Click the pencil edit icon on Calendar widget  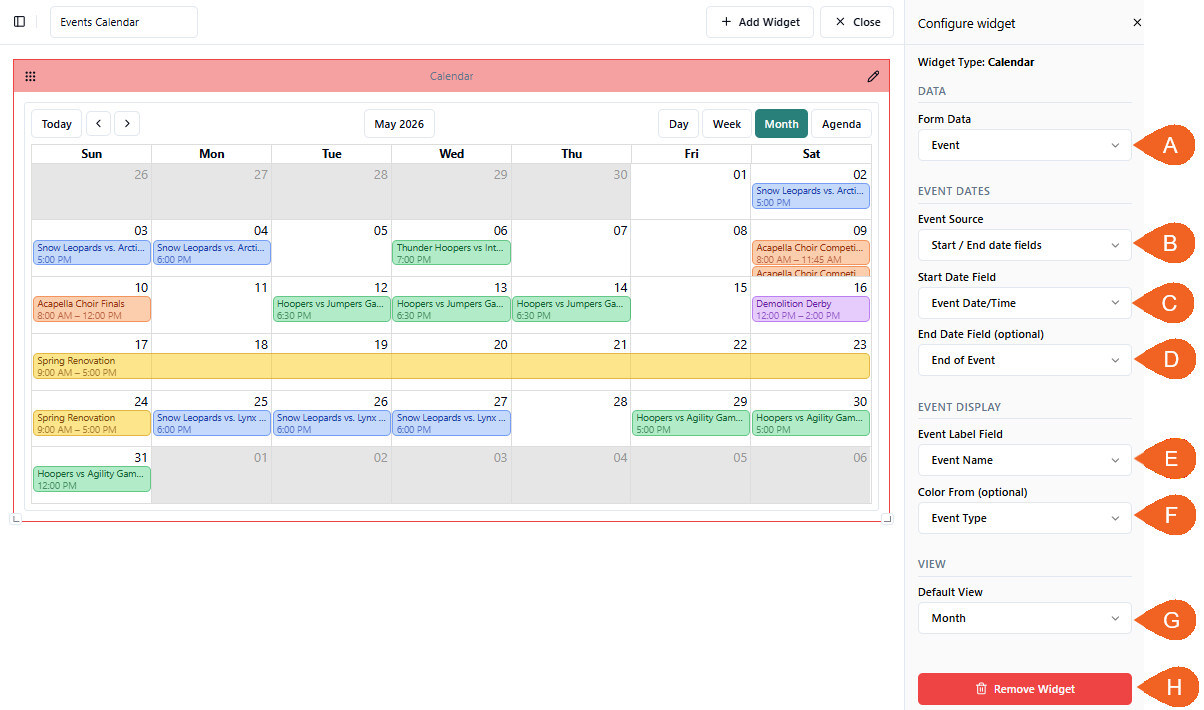(x=873, y=76)
